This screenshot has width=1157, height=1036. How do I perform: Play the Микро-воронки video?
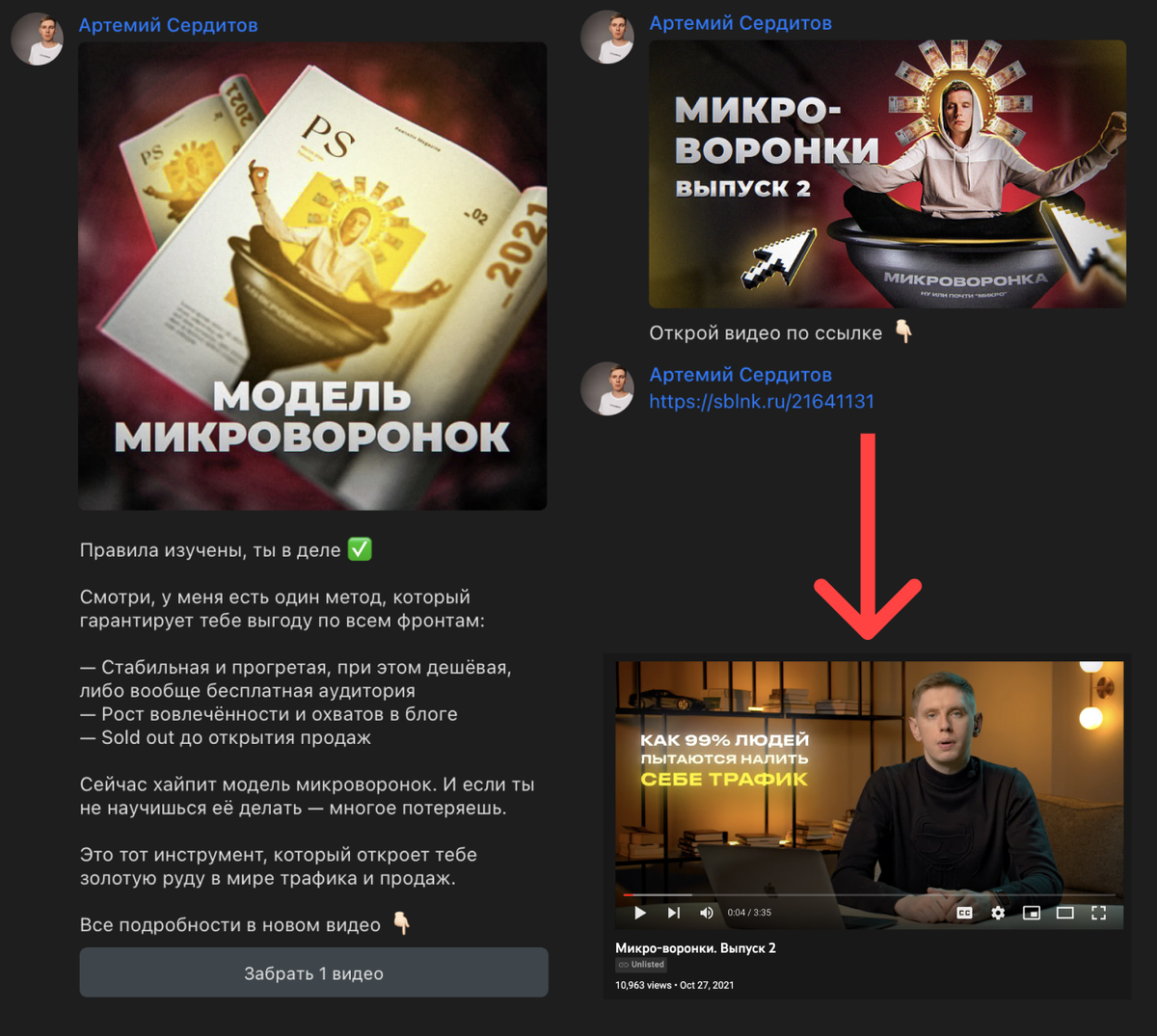(640, 913)
